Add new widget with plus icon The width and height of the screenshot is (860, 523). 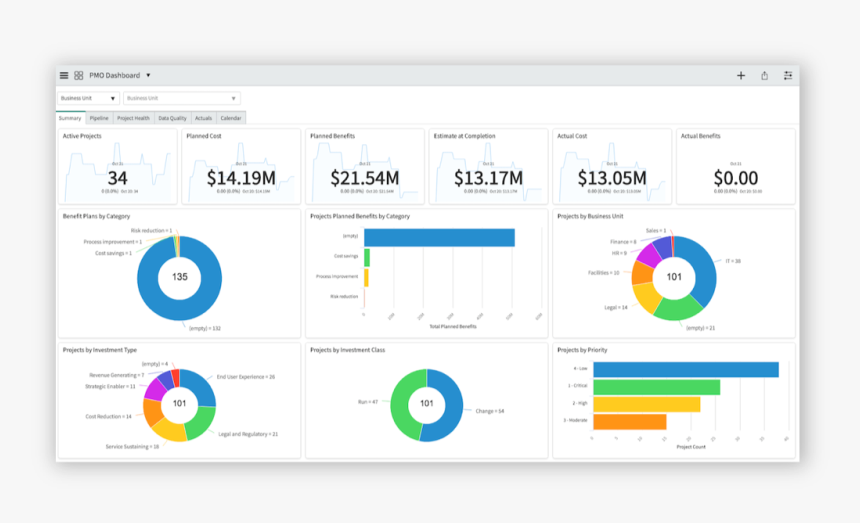[x=740, y=76]
